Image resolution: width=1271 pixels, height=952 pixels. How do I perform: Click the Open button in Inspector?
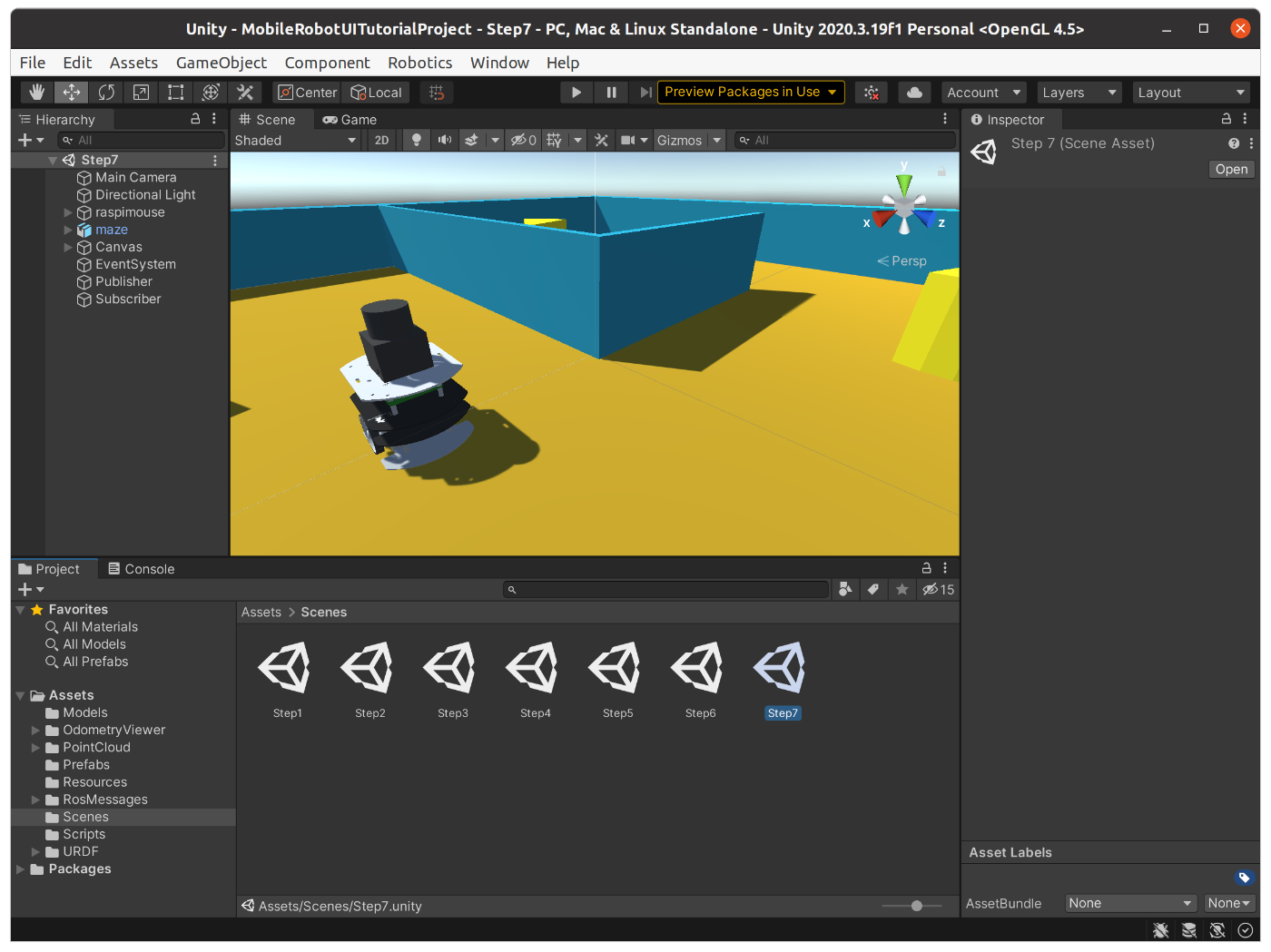point(1232,170)
